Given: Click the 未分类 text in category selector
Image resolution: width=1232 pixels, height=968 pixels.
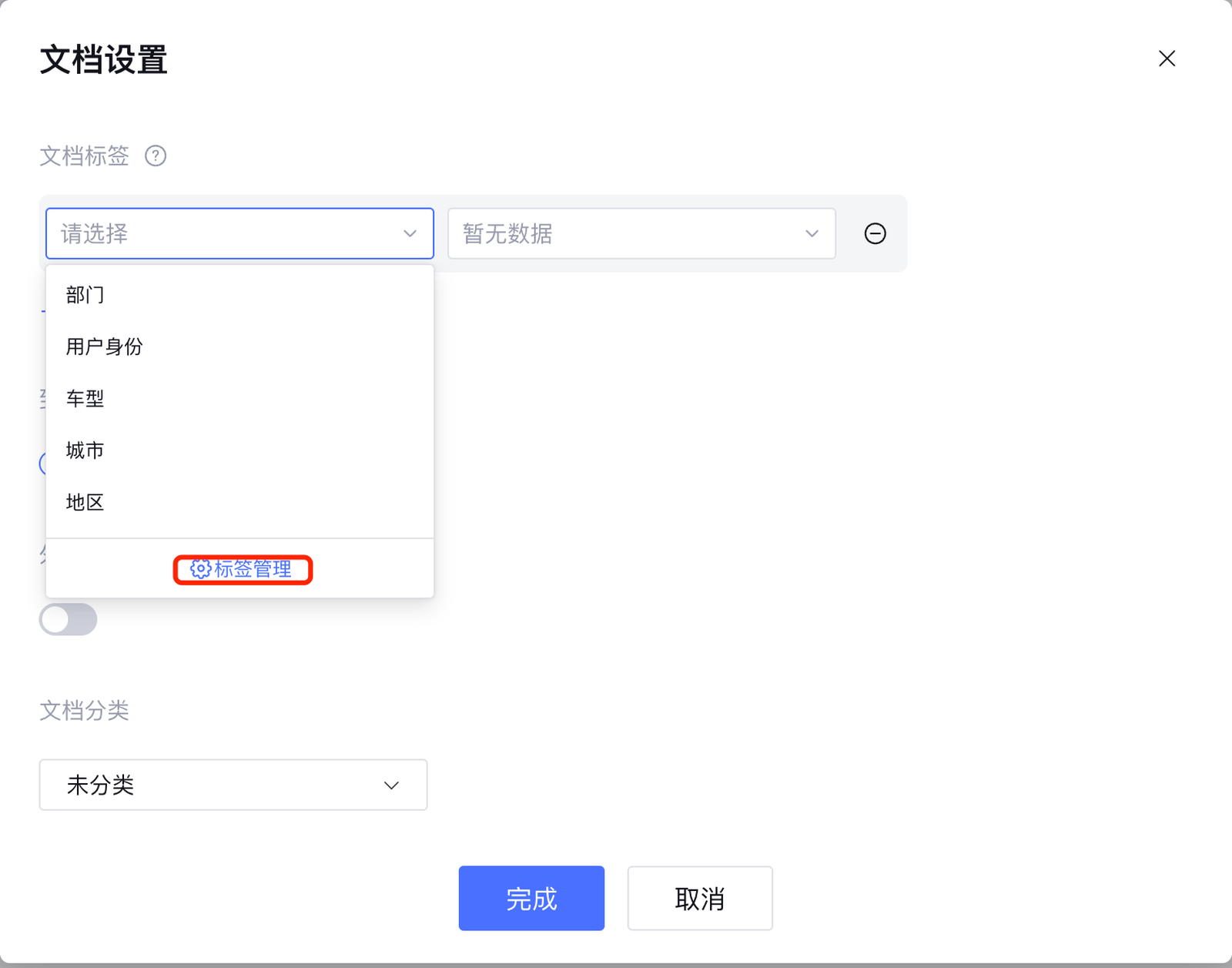Looking at the screenshot, I should click(x=101, y=785).
